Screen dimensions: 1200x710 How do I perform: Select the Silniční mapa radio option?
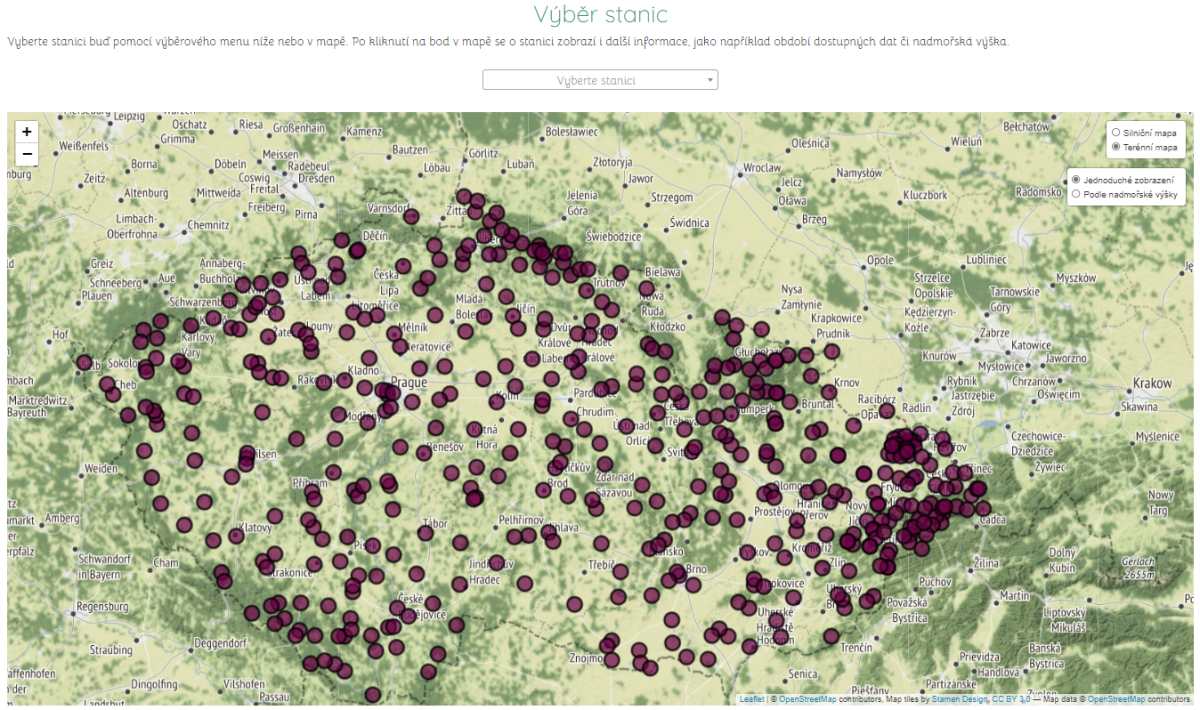pyautogui.click(x=1116, y=132)
